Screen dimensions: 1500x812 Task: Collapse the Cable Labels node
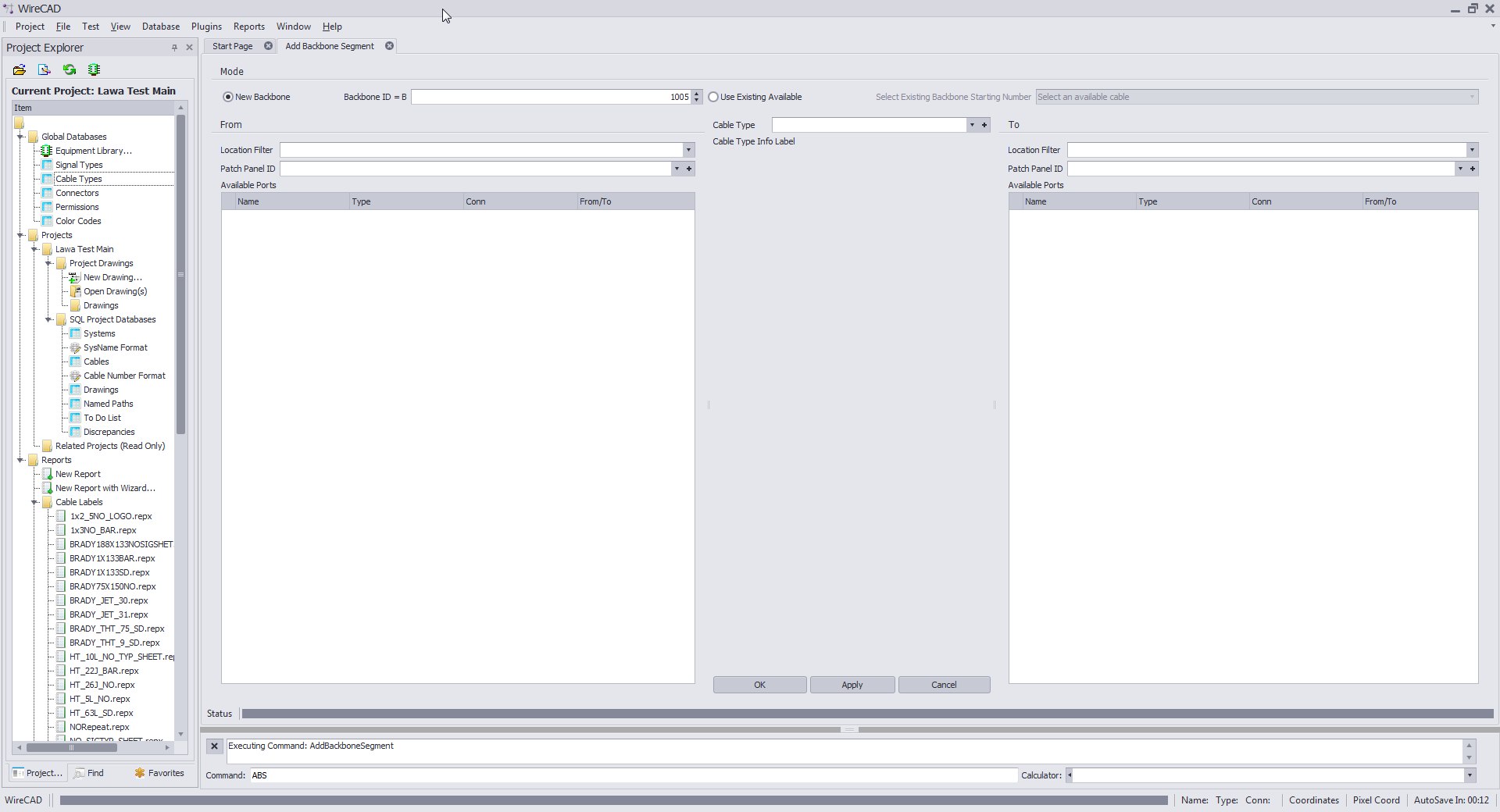coord(34,502)
